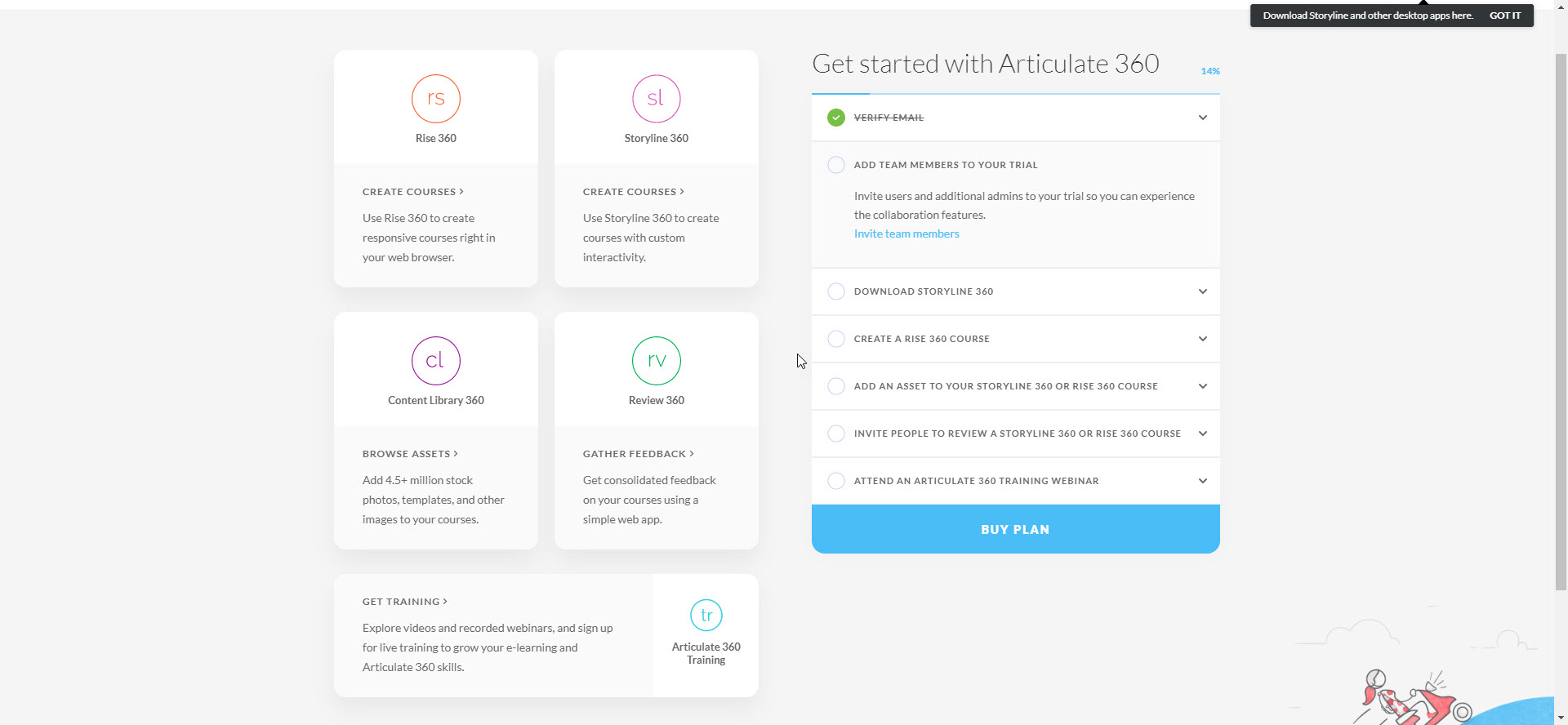Expand Invite People to Review chevron
This screenshot has height=725, width=1568.
coord(1203,434)
